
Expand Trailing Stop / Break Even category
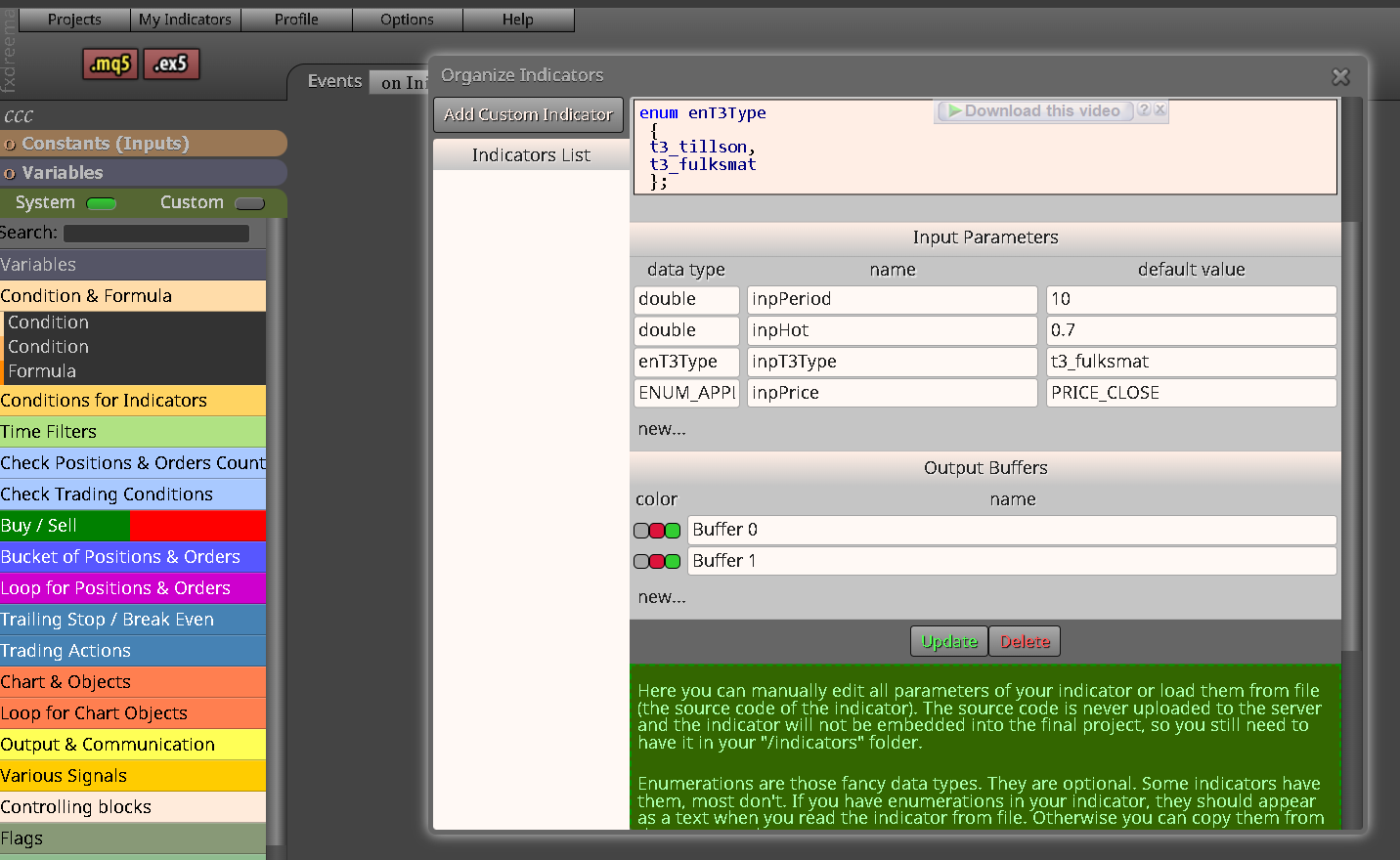point(133,620)
